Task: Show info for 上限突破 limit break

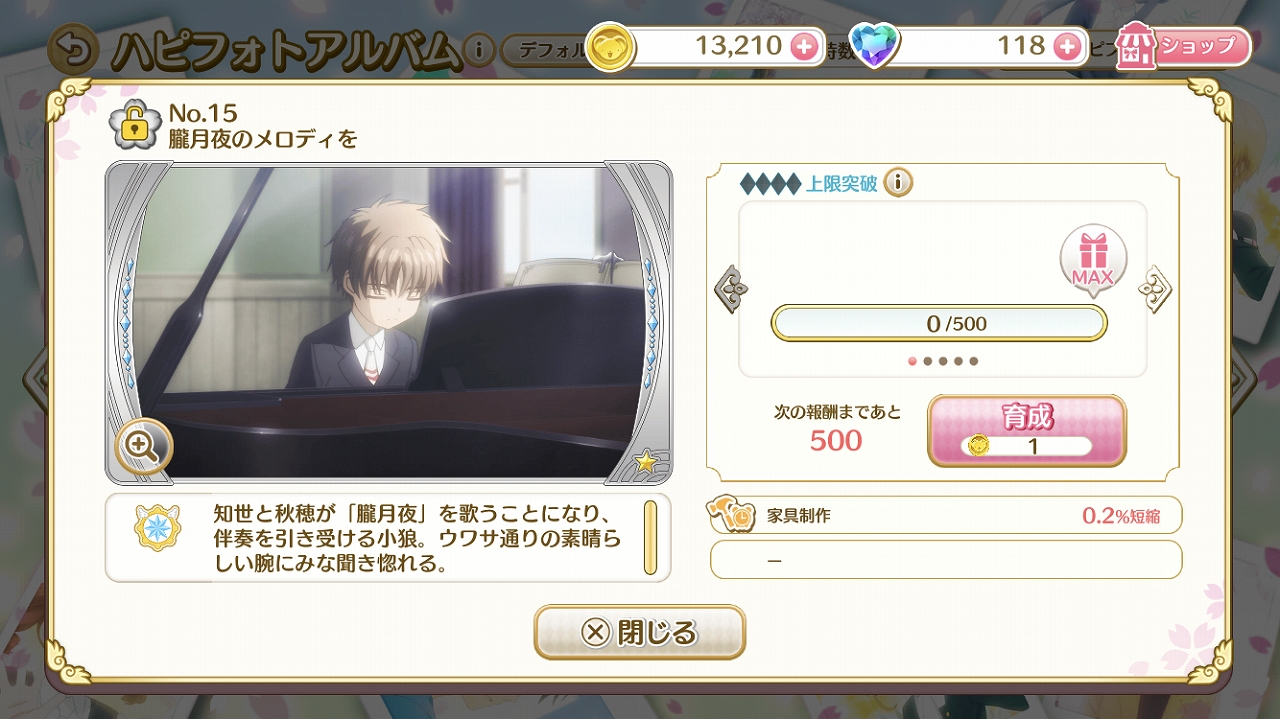Action: [x=898, y=183]
